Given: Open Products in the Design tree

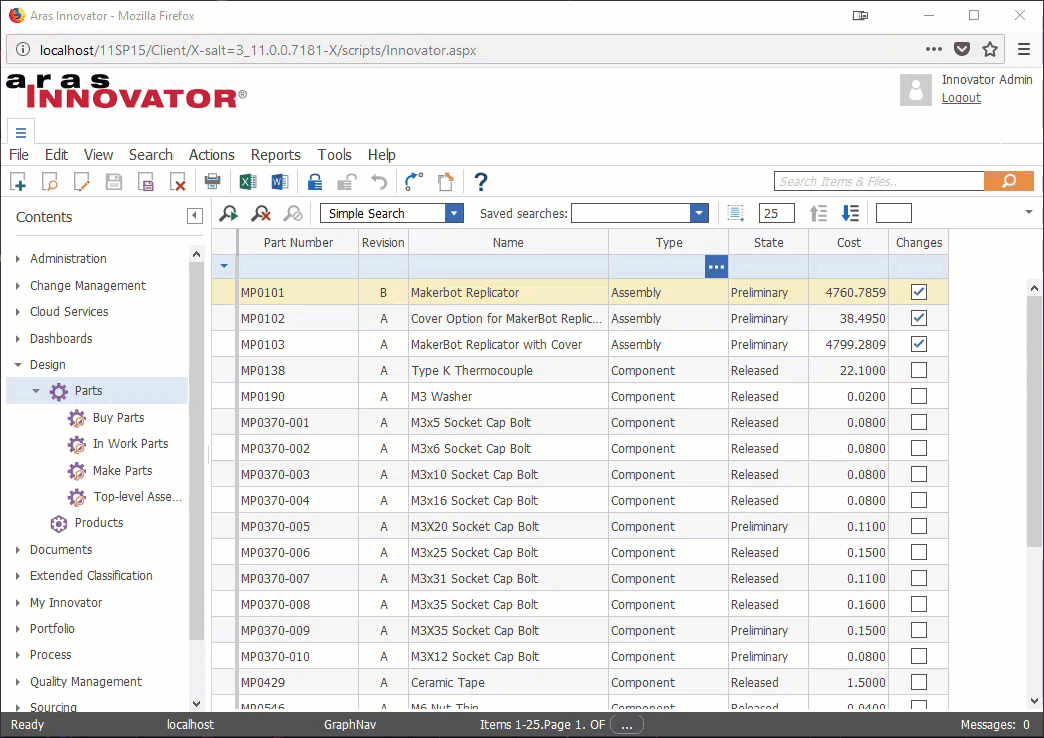Looking at the screenshot, I should (99, 523).
